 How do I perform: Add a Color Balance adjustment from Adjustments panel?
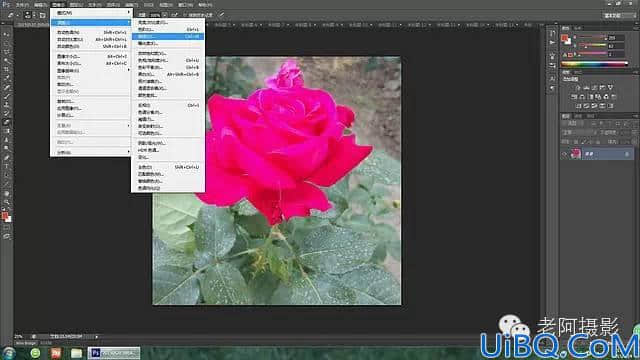coord(582,97)
